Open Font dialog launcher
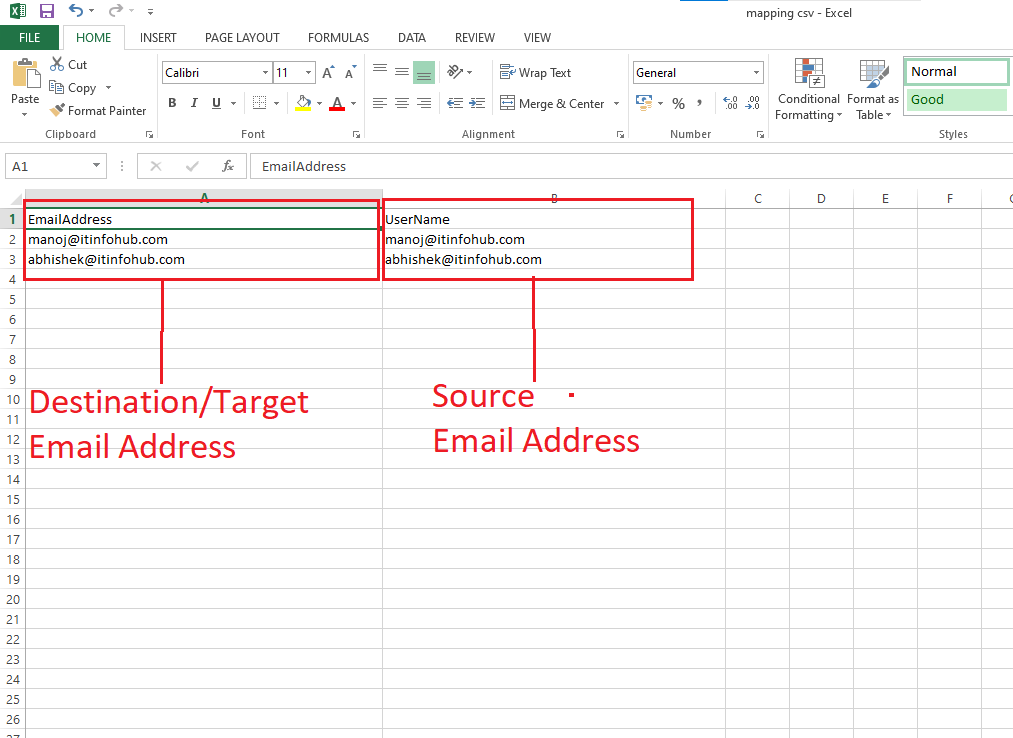Viewport: 1013px width, 738px height. [356, 134]
